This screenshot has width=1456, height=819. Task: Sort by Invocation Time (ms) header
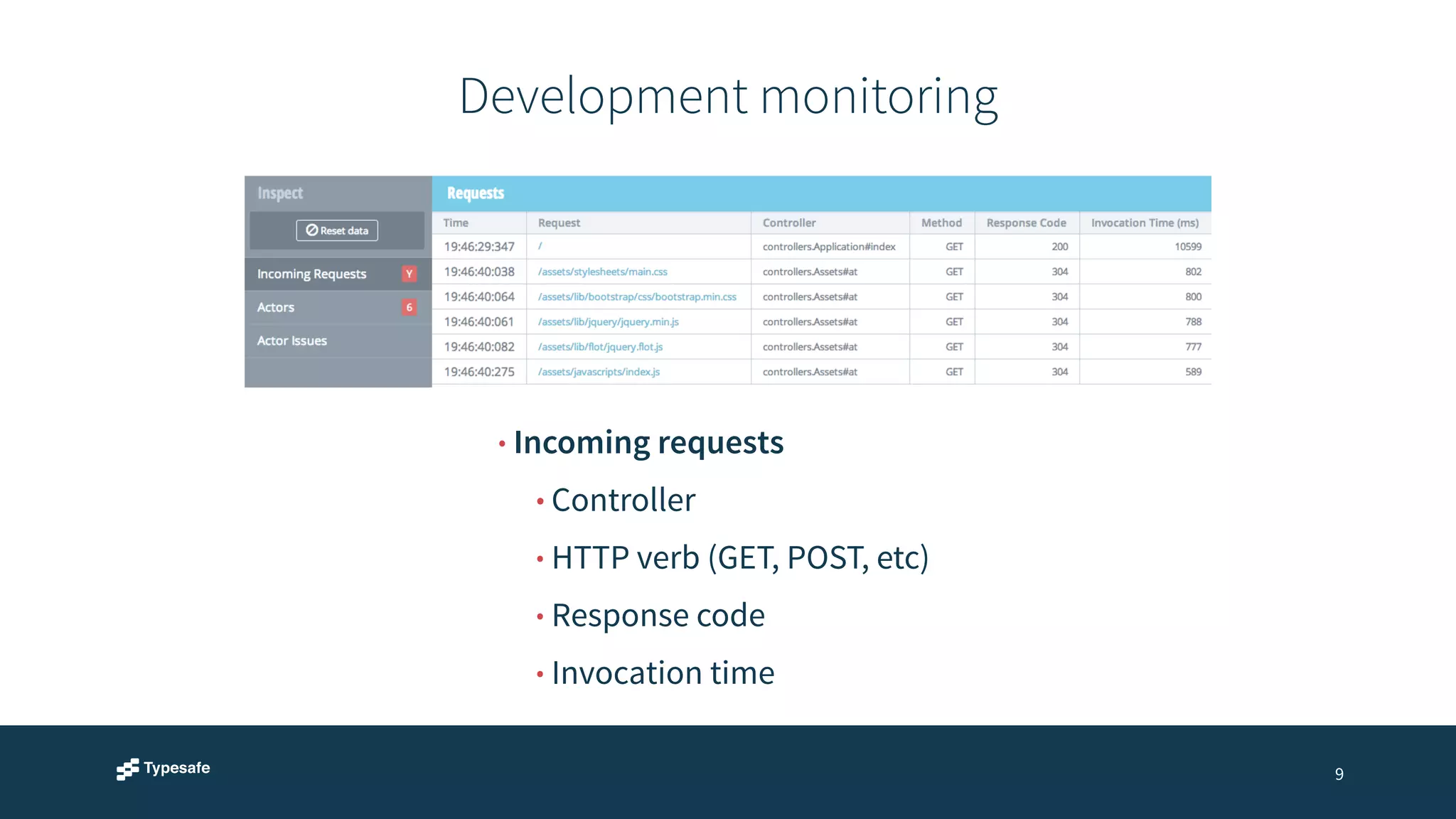tap(1145, 223)
